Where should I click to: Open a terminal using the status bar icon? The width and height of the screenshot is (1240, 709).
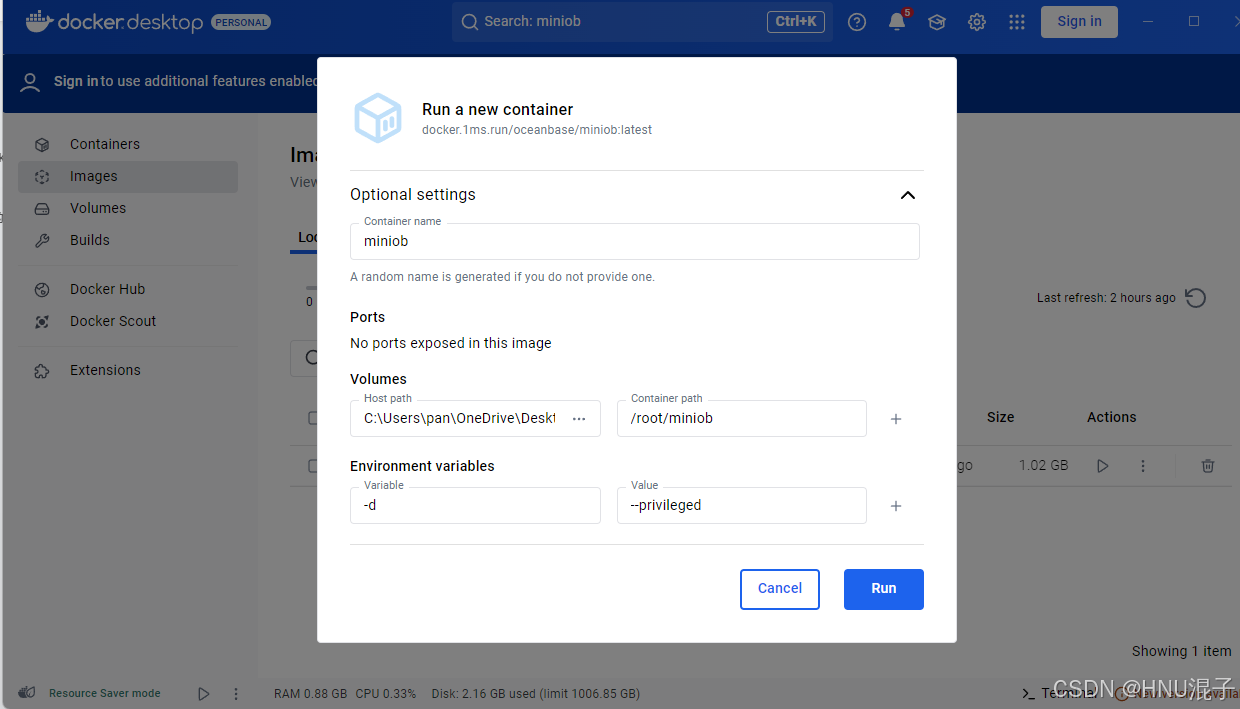(1027, 693)
